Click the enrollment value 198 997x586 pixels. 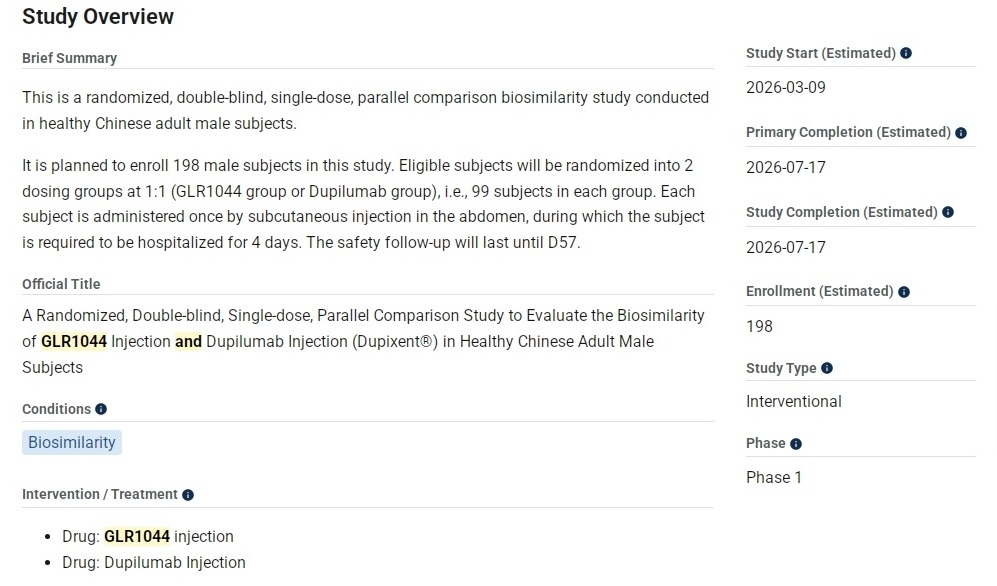[760, 326]
